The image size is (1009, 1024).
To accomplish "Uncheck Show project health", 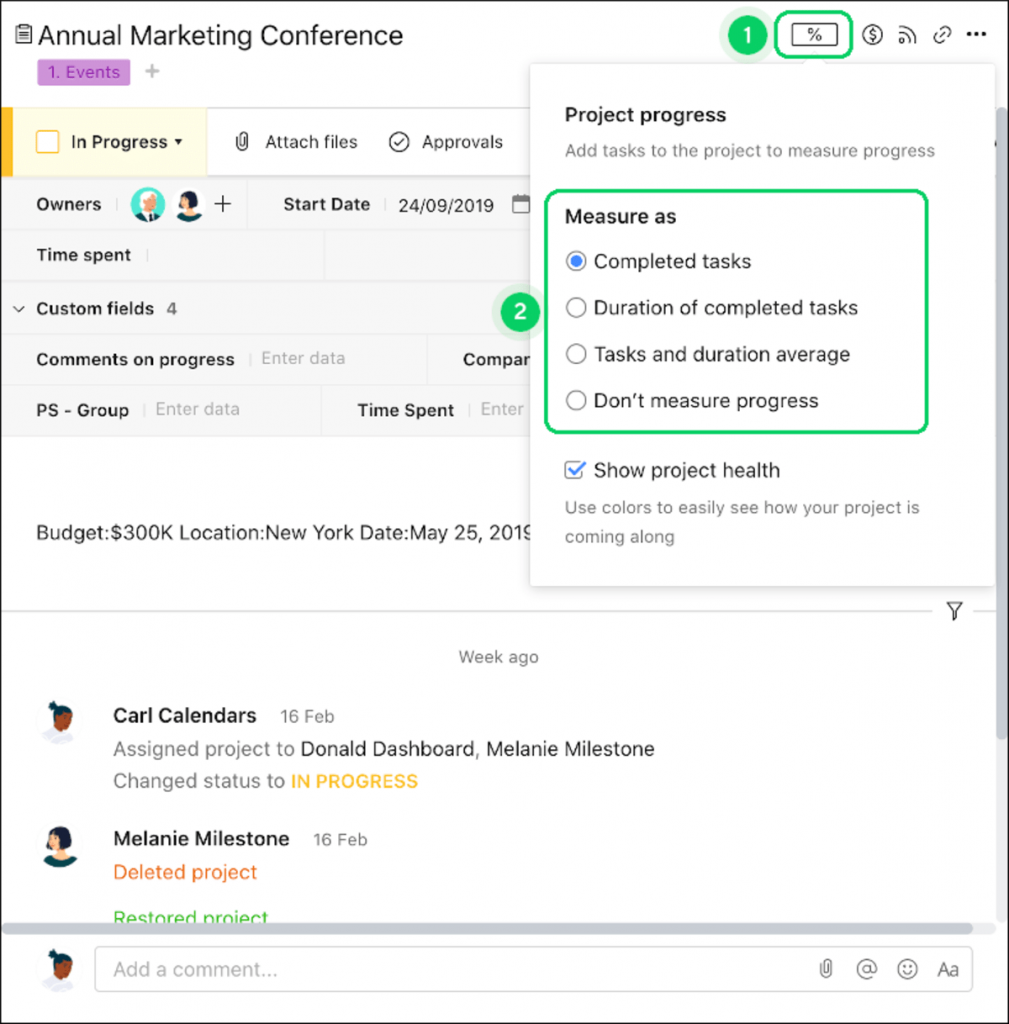I will pyautogui.click(x=574, y=470).
